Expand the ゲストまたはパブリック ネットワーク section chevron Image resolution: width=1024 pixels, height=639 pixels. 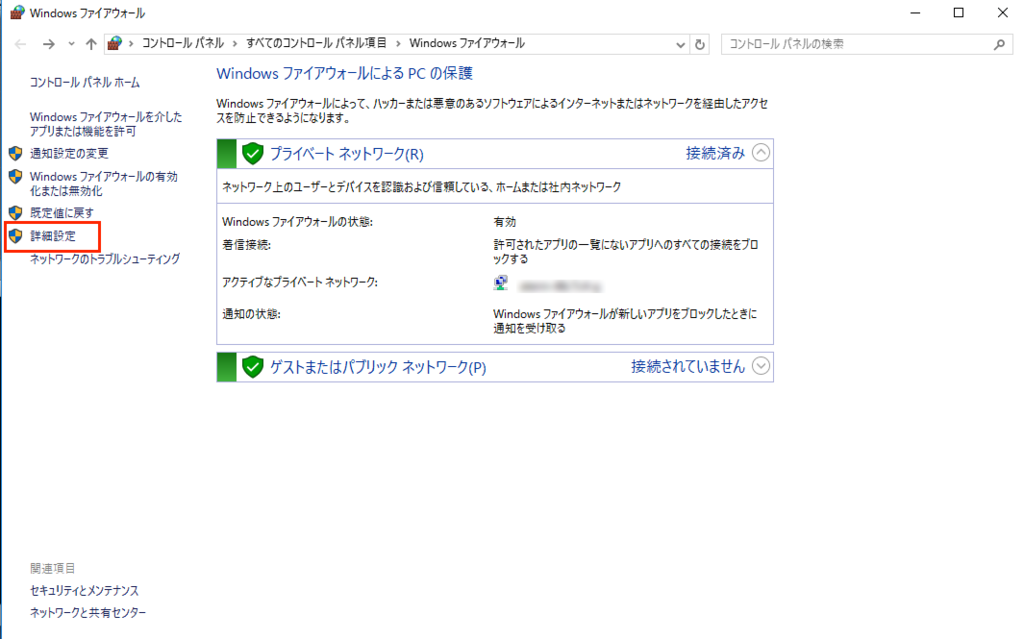click(x=761, y=366)
